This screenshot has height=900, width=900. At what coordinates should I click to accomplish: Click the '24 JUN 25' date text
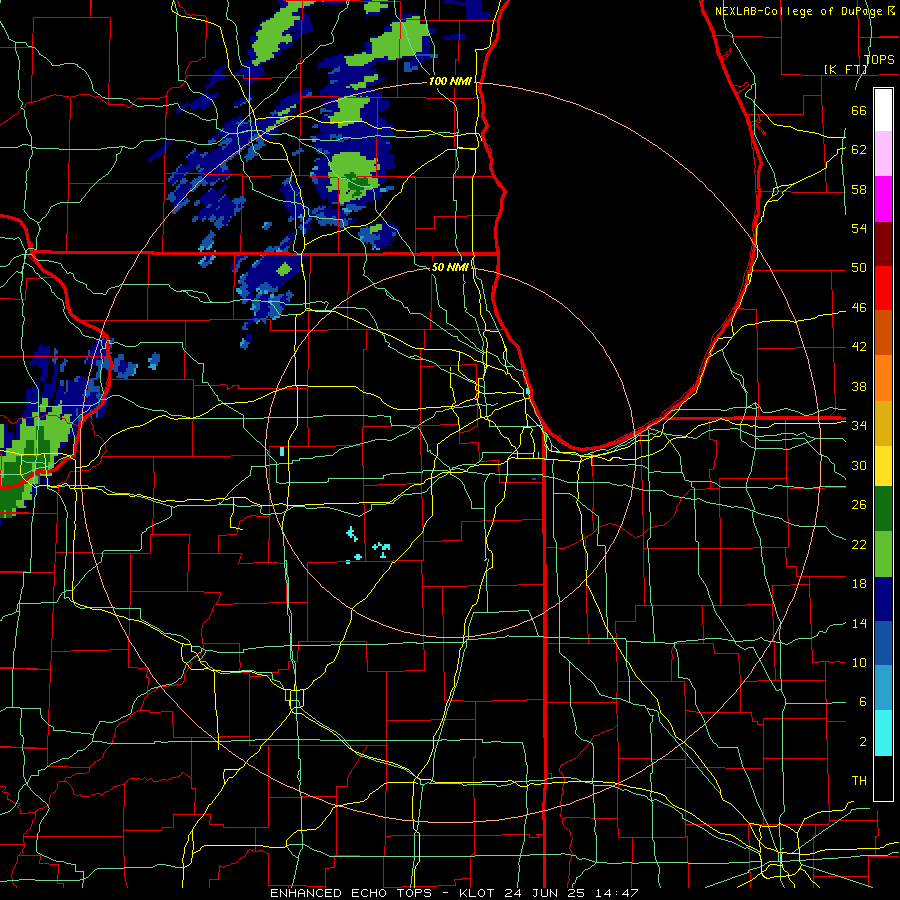click(547, 893)
